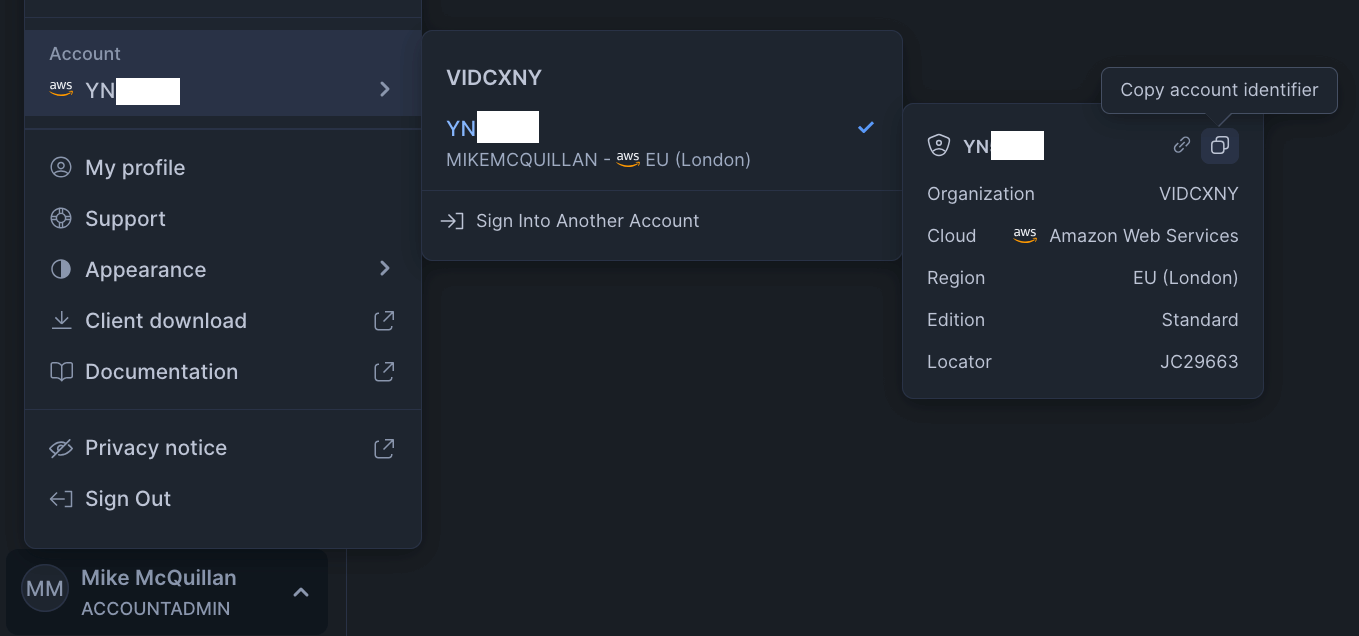
Task: Open the Client download link
Action: (x=165, y=321)
